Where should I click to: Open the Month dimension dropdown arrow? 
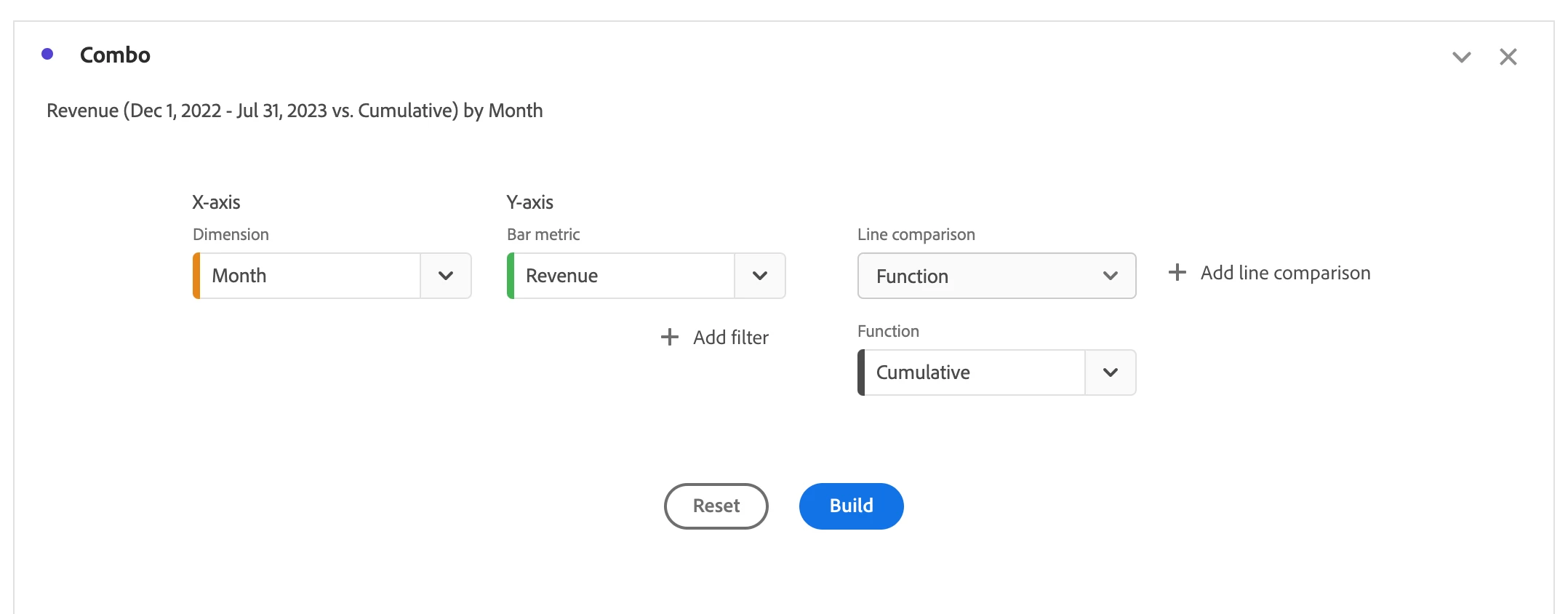click(446, 276)
